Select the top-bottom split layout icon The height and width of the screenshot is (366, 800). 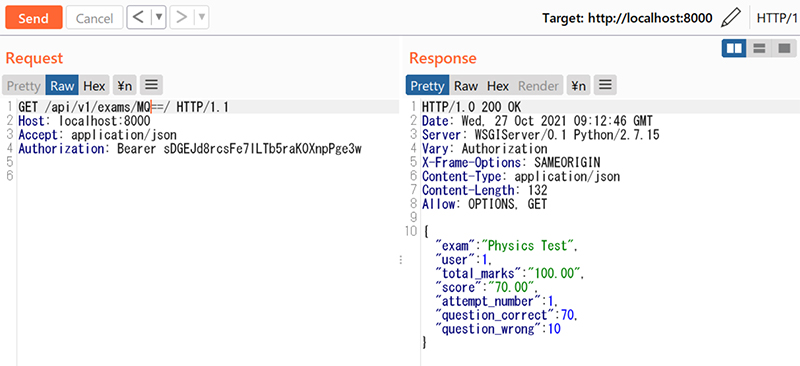click(x=759, y=48)
